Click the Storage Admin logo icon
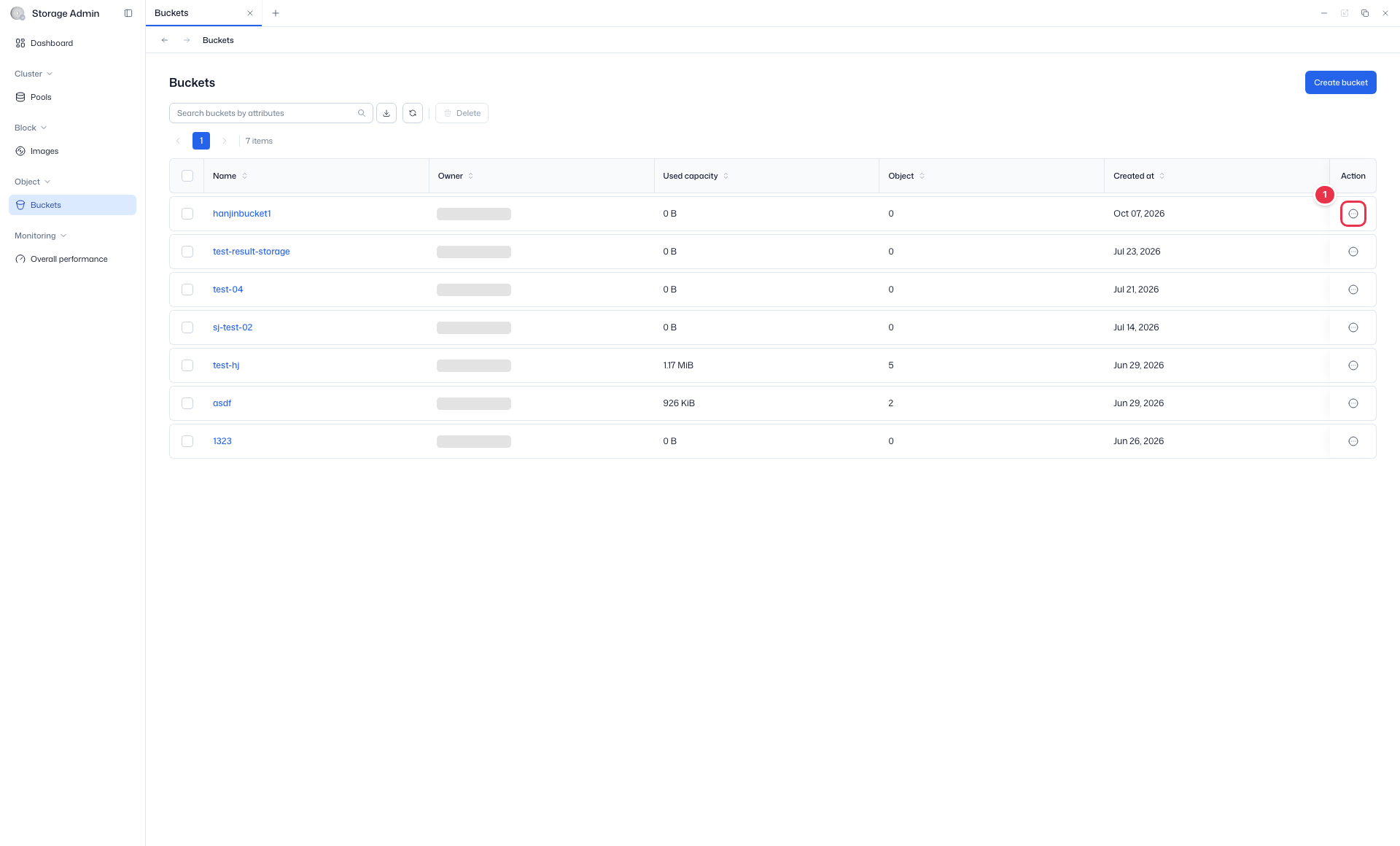 17,13
